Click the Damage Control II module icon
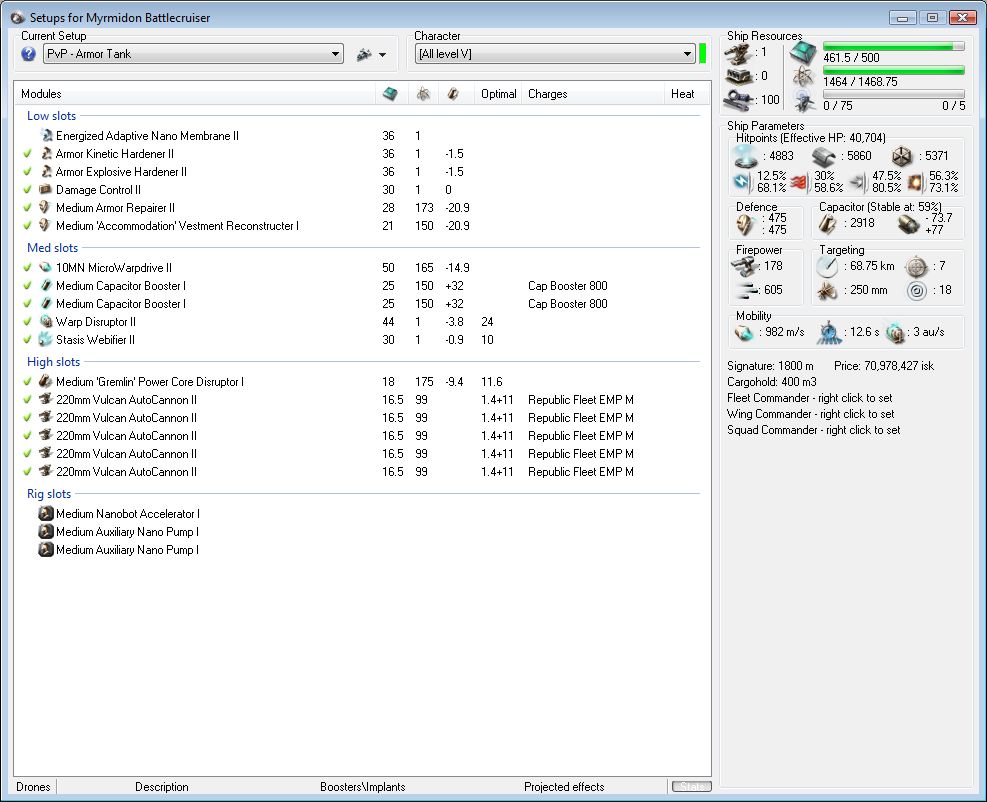The height and width of the screenshot is (802, 987). 46,190
